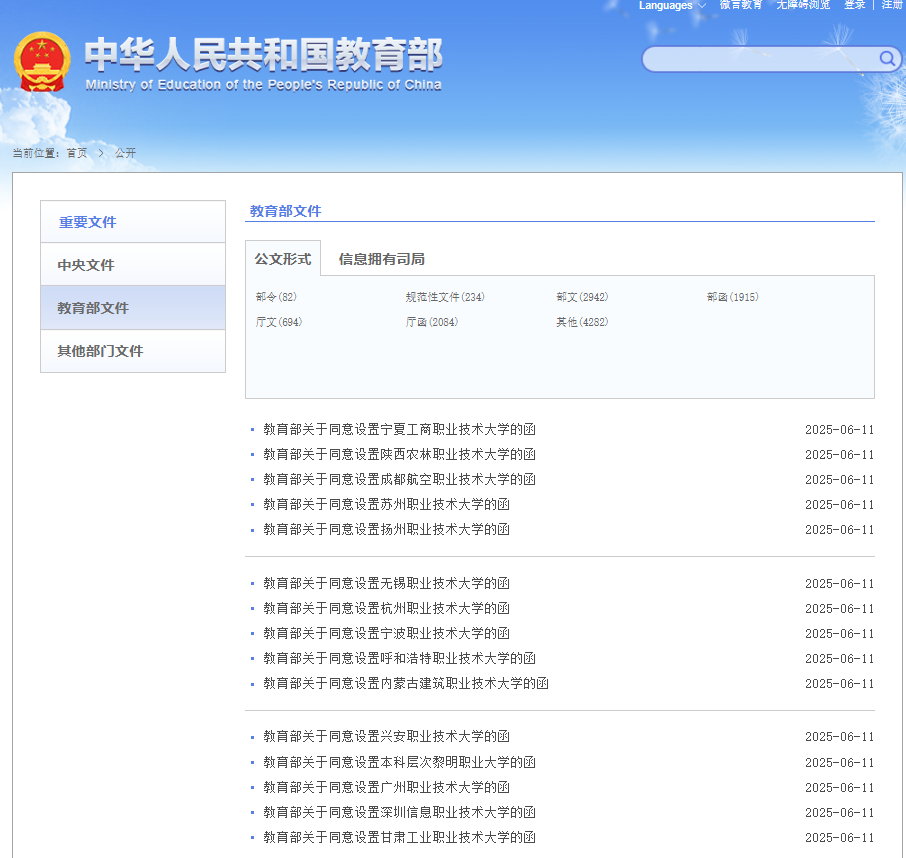The height and width of the screenshot is (858, 906).
Task: Filter by 其他(4282)
Action: point(582,322)
